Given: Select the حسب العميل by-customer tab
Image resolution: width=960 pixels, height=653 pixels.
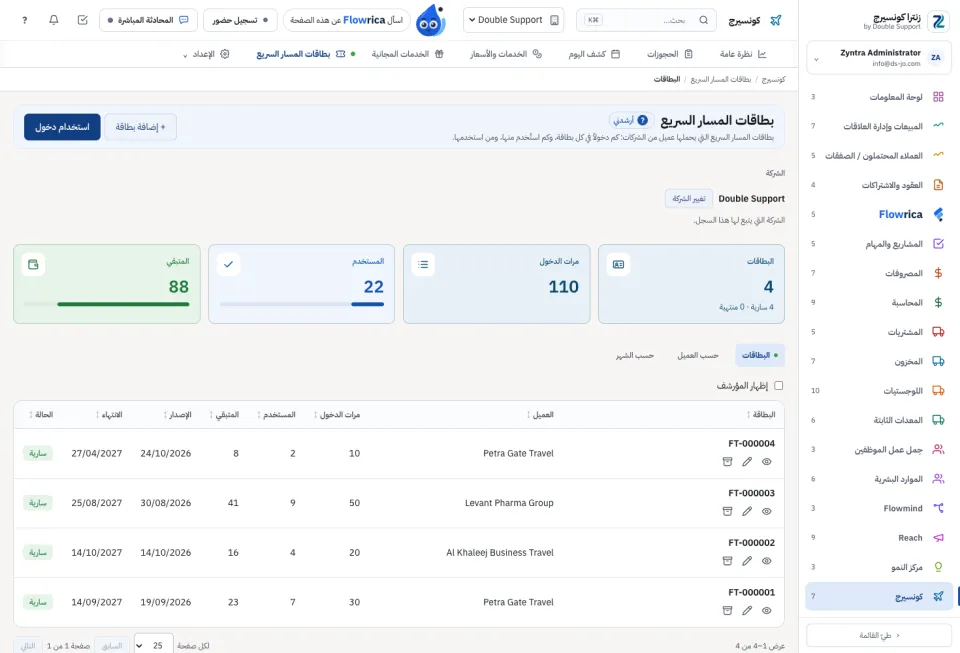Looking at the screenshot, I should click(697, 355).
